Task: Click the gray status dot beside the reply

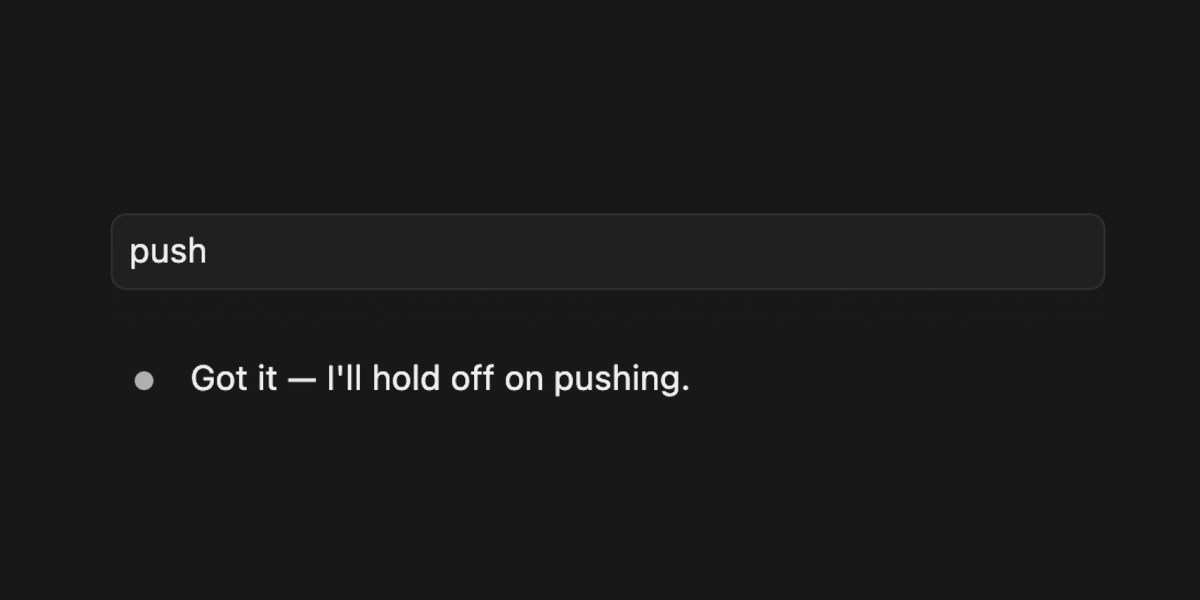Action: pyautogui.click(x=144, y=380)
